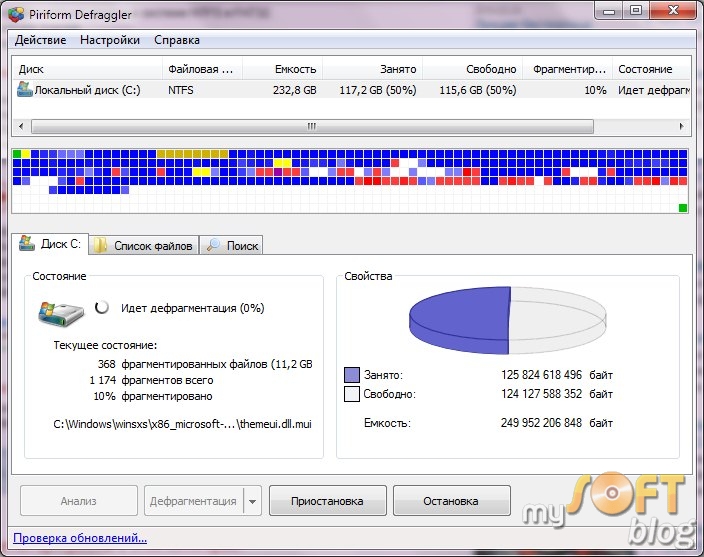Click the 232,8 GB capacity cell
The width and height of the screenshot is (704, 557).
pyautogui.click(x=295, y=90)
